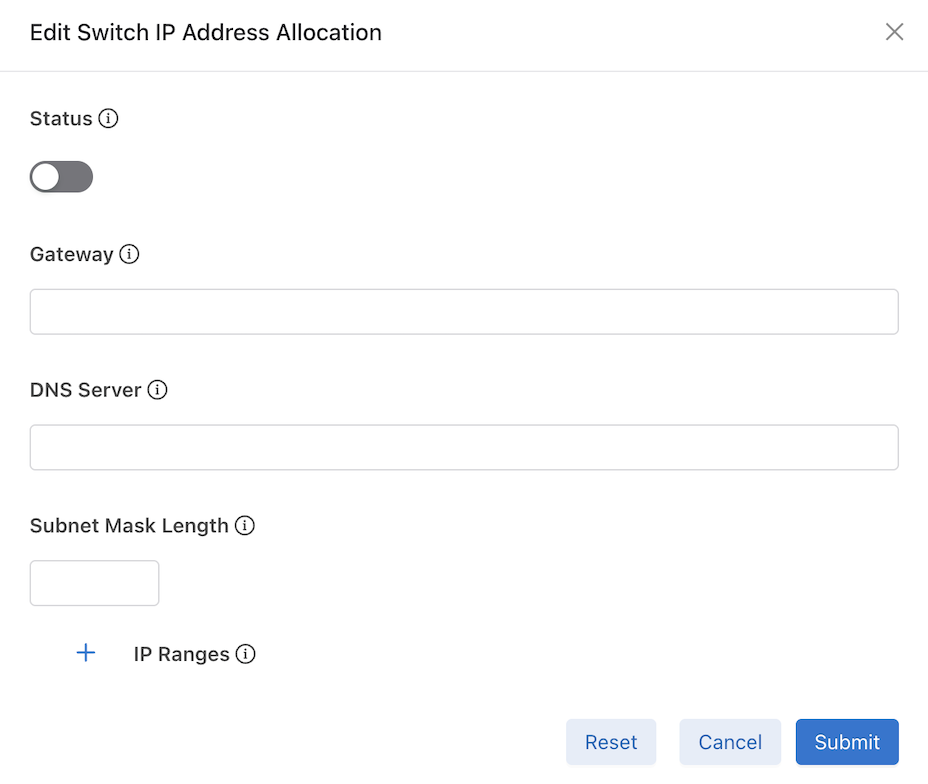Image resolution: width=928 pixels, height=784 pixels.
Task: Enable the Status toggle switch
Action: pos(61,177)
